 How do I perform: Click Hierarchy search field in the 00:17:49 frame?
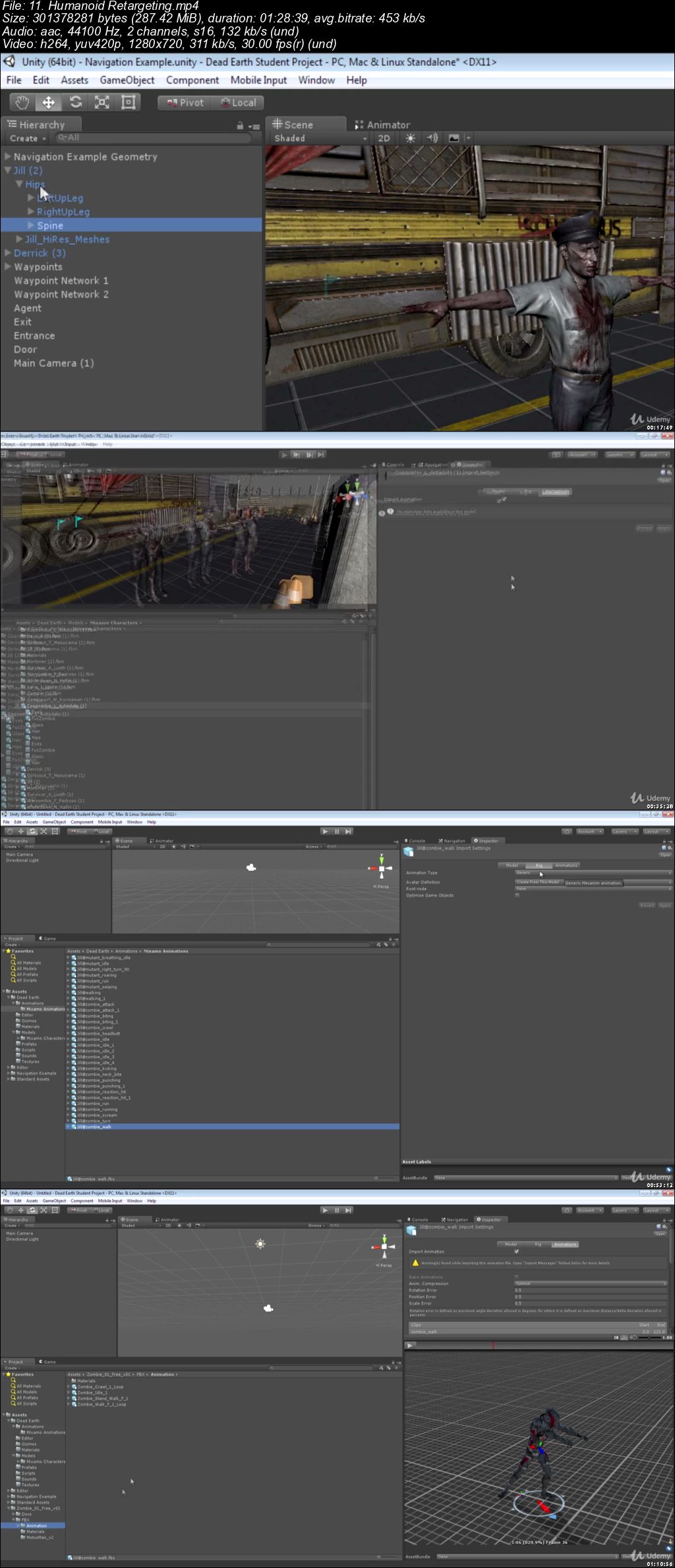153,138
